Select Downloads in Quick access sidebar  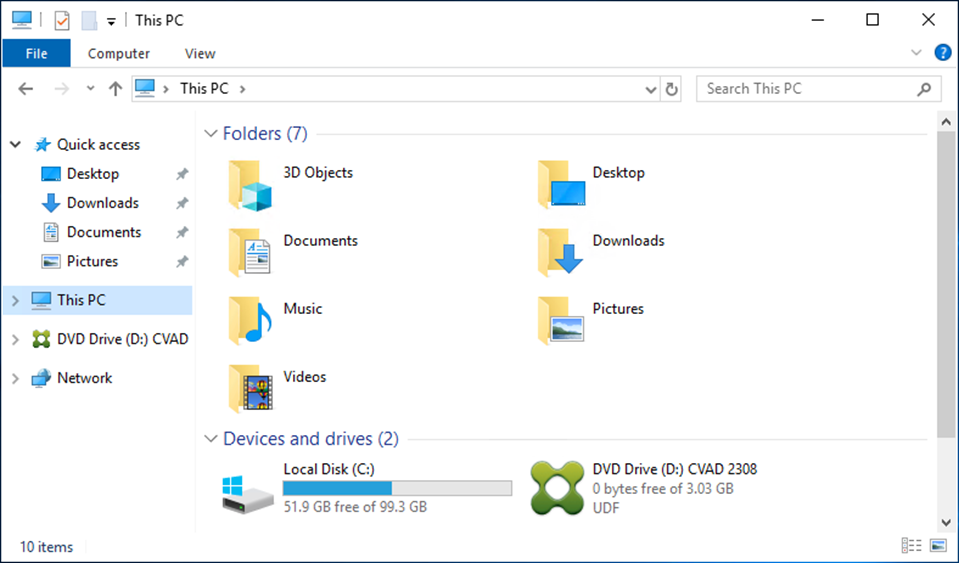point(102,203)
